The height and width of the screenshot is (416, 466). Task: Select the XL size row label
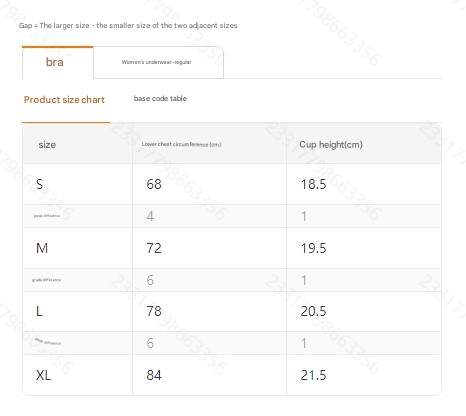point(43,375)
